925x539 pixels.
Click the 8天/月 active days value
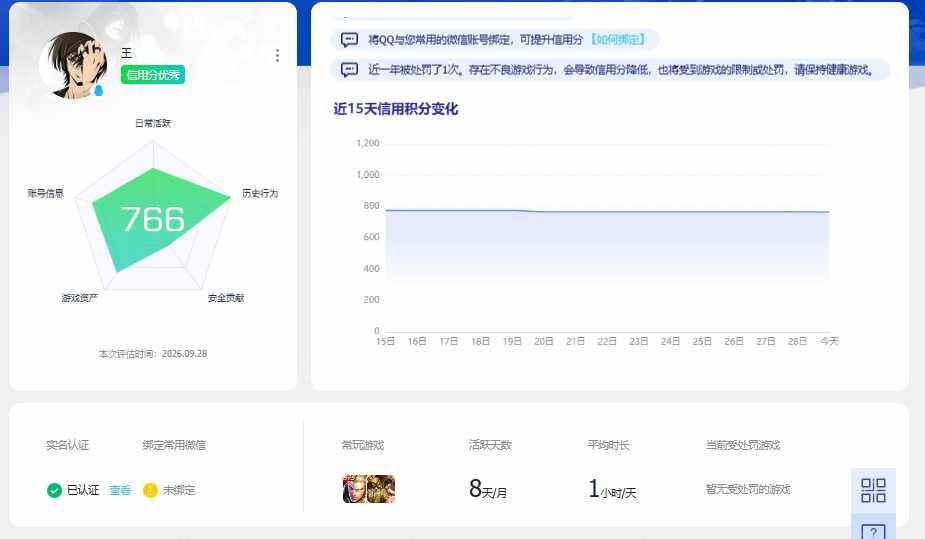(x=488, y=489)
